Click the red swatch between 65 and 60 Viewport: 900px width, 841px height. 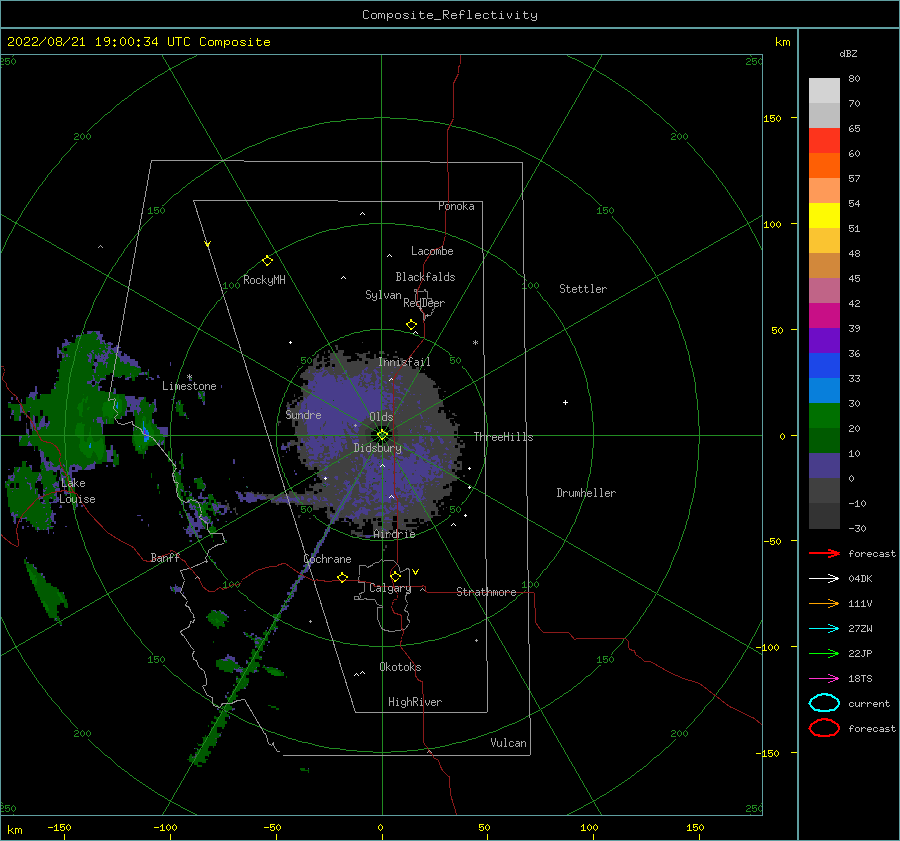[824, 141]
